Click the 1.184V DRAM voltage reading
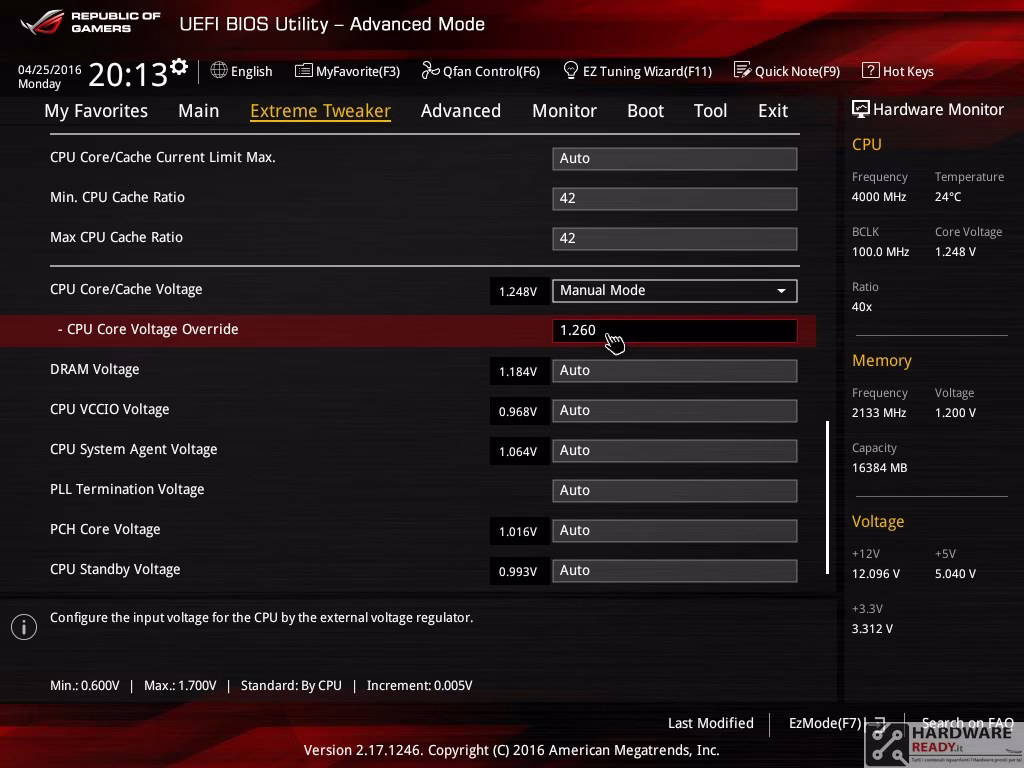Viewport: 1024px width, 768px height. click(x=518, y=372)
